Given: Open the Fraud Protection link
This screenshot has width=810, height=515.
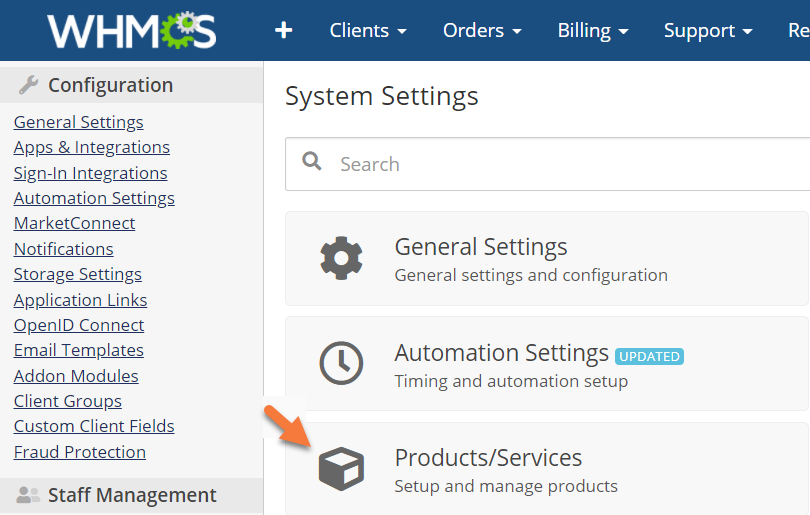Looking at the screenshot, I should click(x=80, y=452).
